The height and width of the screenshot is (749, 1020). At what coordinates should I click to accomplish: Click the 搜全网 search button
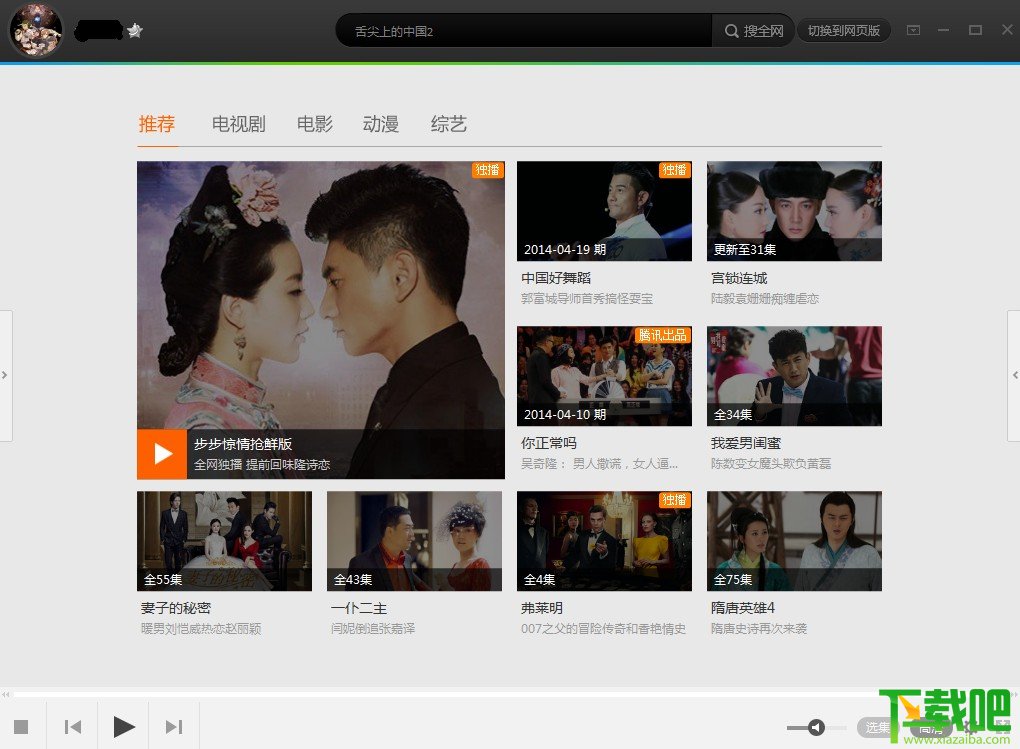pyautogui.click(x=754, y=31)
